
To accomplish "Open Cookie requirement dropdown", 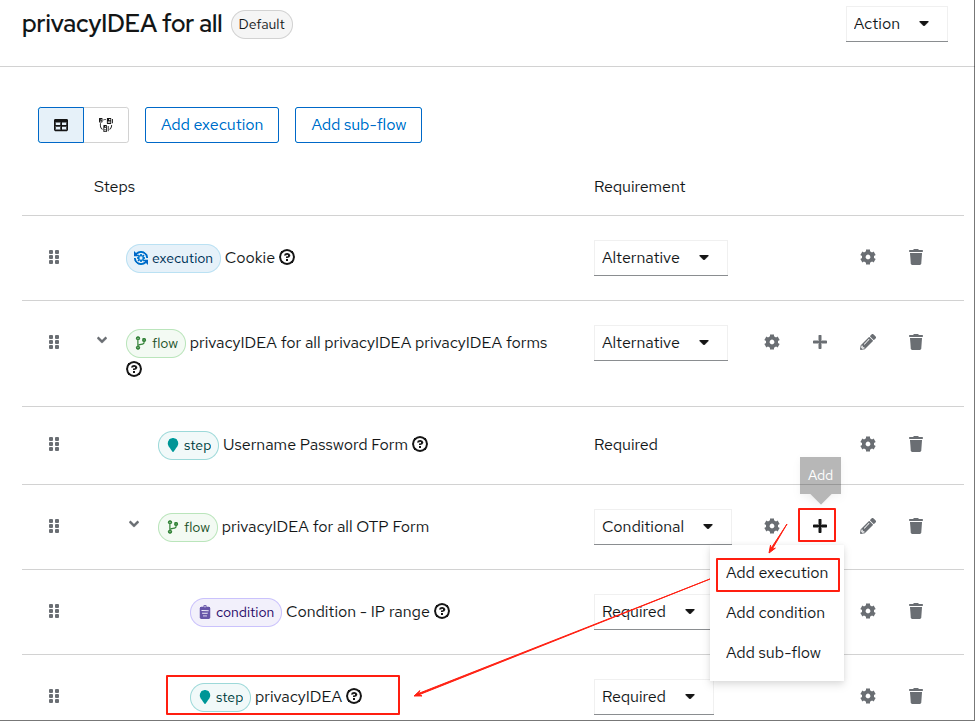I will (660, 258).
